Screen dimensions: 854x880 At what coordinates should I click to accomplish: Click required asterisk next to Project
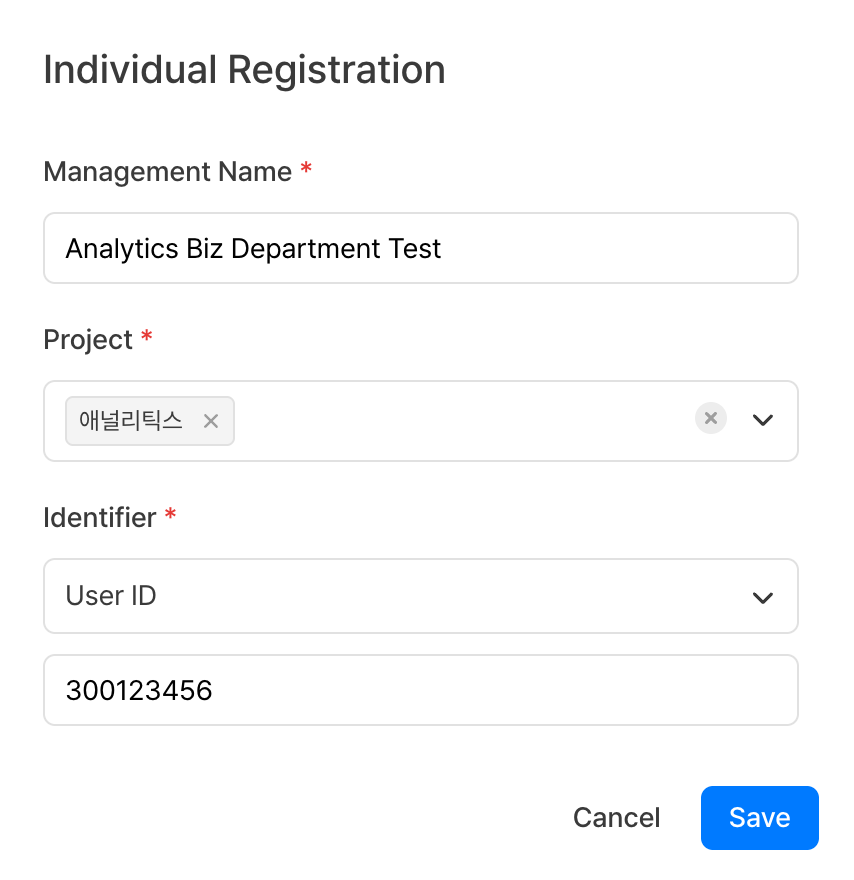click(x=147, y=338)
